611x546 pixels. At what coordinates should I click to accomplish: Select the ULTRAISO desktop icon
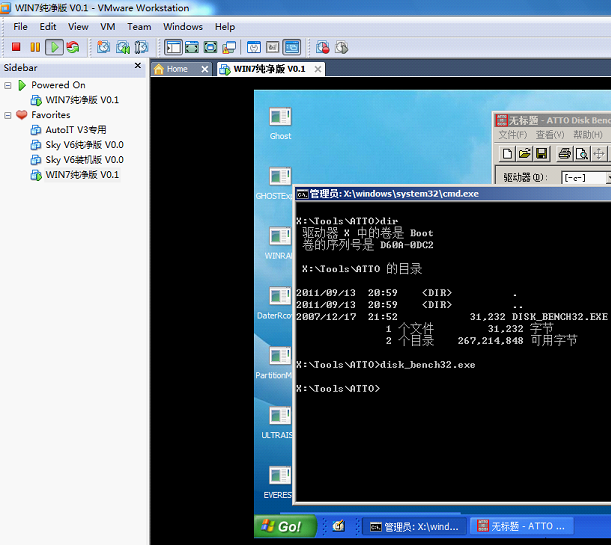click(277, 423)
